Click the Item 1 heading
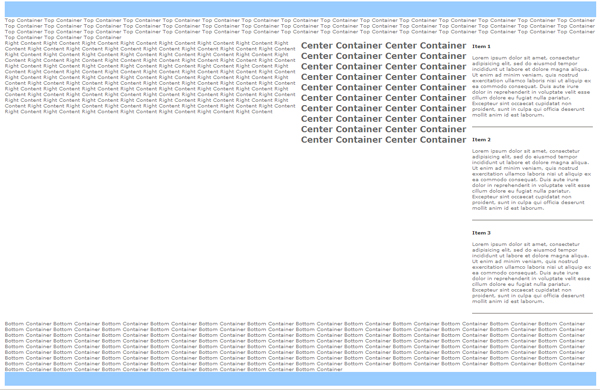This screenshot has height=390, width=600. tap(481, 46)
